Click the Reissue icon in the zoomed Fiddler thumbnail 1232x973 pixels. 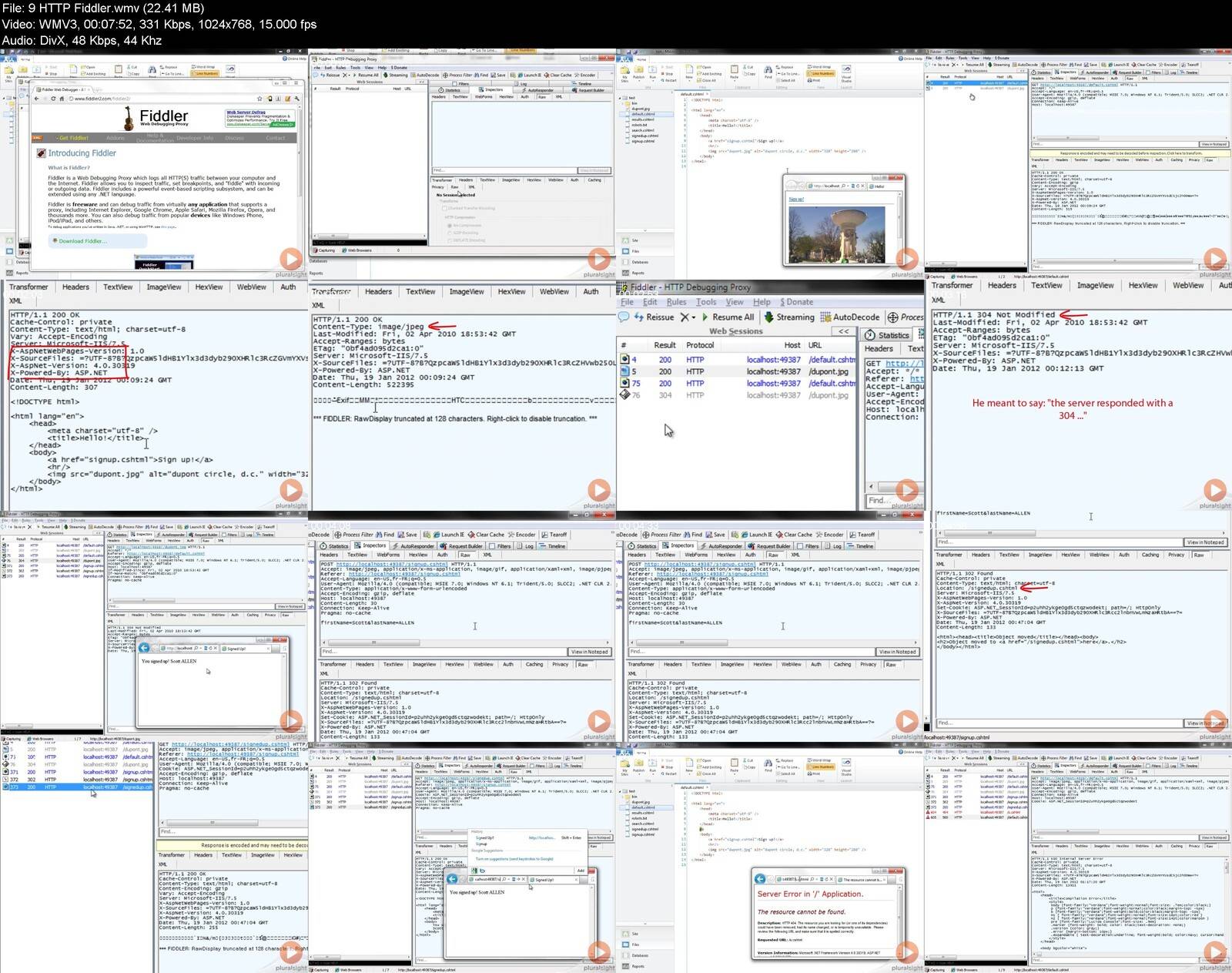[638, 317]
